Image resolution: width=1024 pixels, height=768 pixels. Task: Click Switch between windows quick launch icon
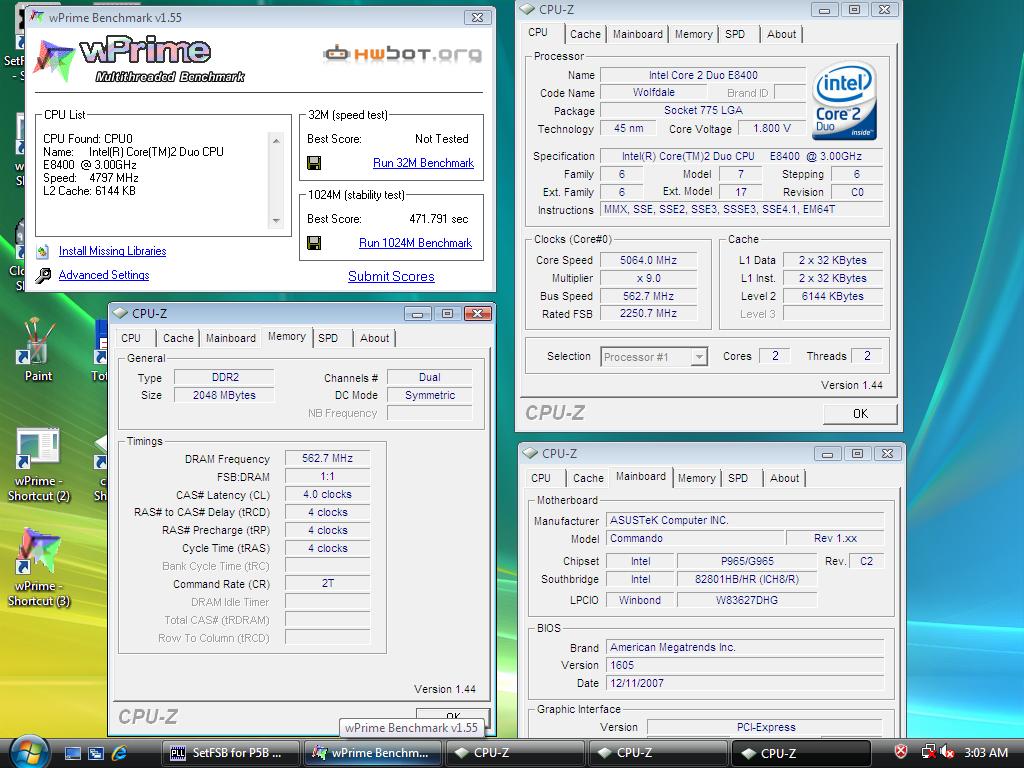tap(96, 753)
